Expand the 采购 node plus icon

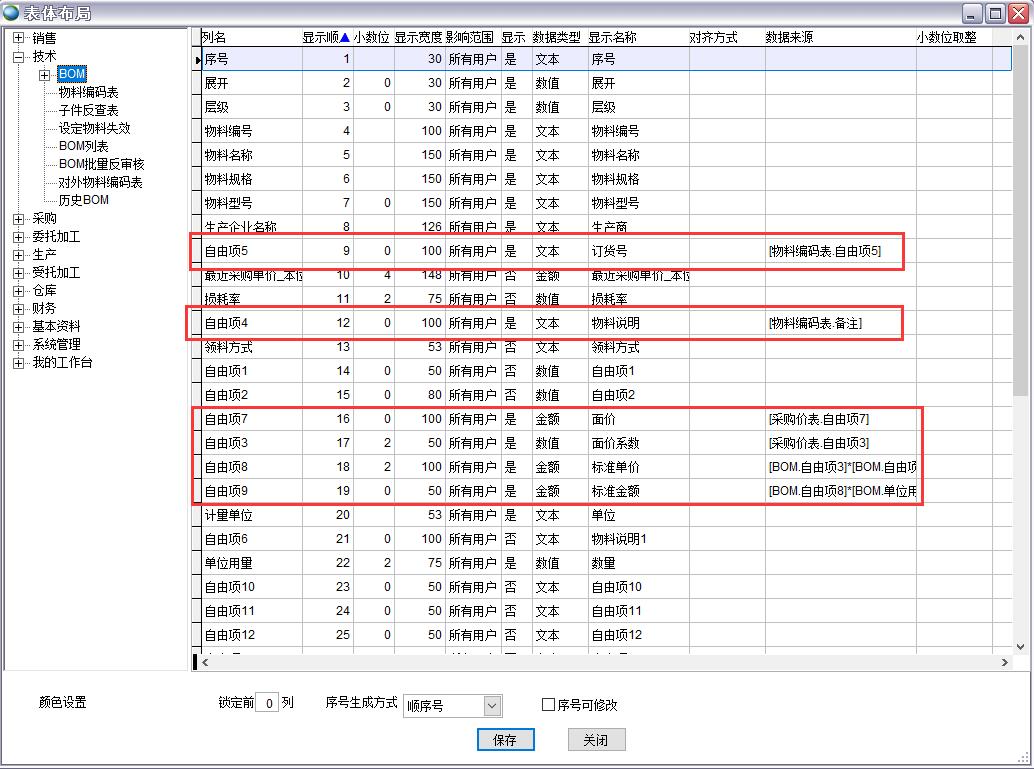(x=18, y=219)
